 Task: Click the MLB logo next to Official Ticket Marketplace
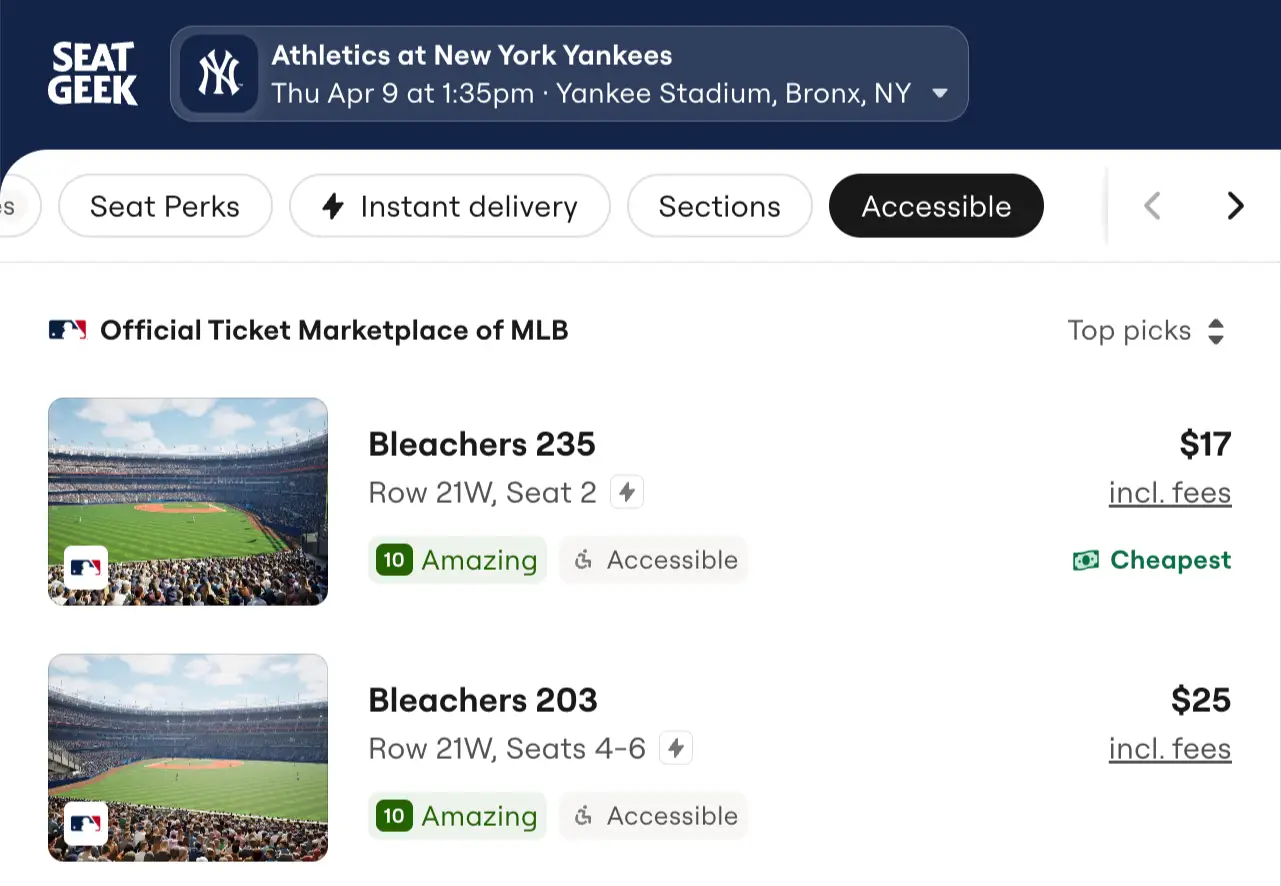click(66, 329)
